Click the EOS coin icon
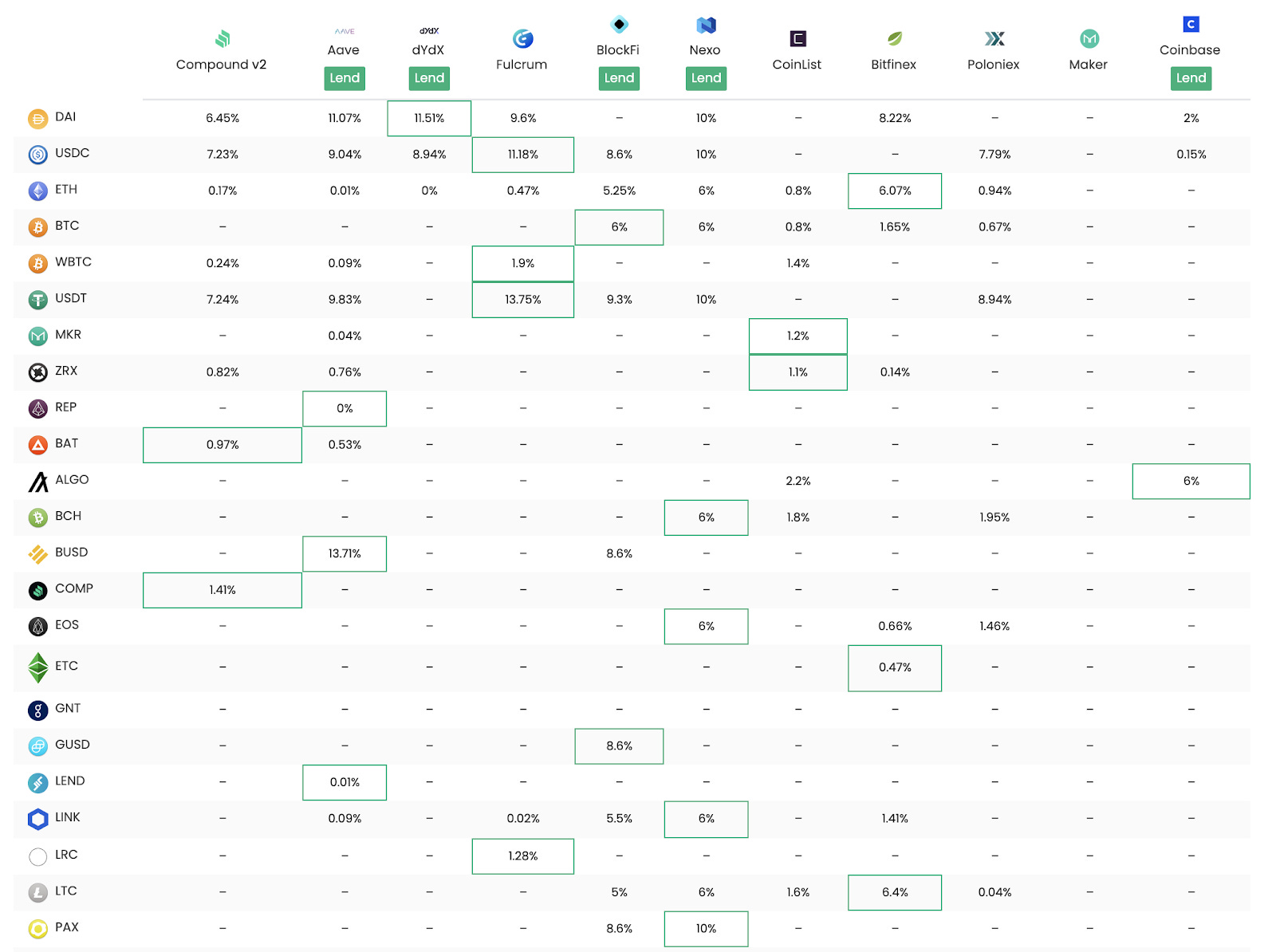This screenshot has width=1276, height=952. pos(38,627)
